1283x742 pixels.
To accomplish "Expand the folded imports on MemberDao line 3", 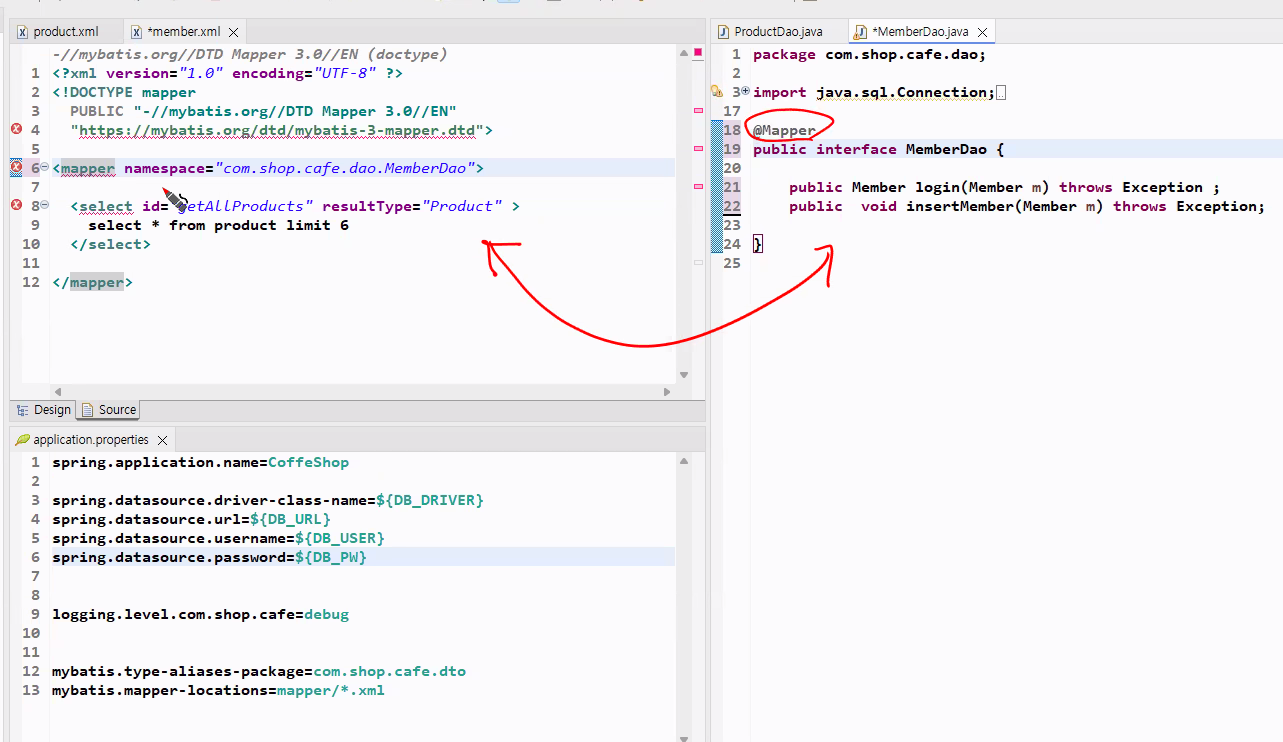I will 745,92.
